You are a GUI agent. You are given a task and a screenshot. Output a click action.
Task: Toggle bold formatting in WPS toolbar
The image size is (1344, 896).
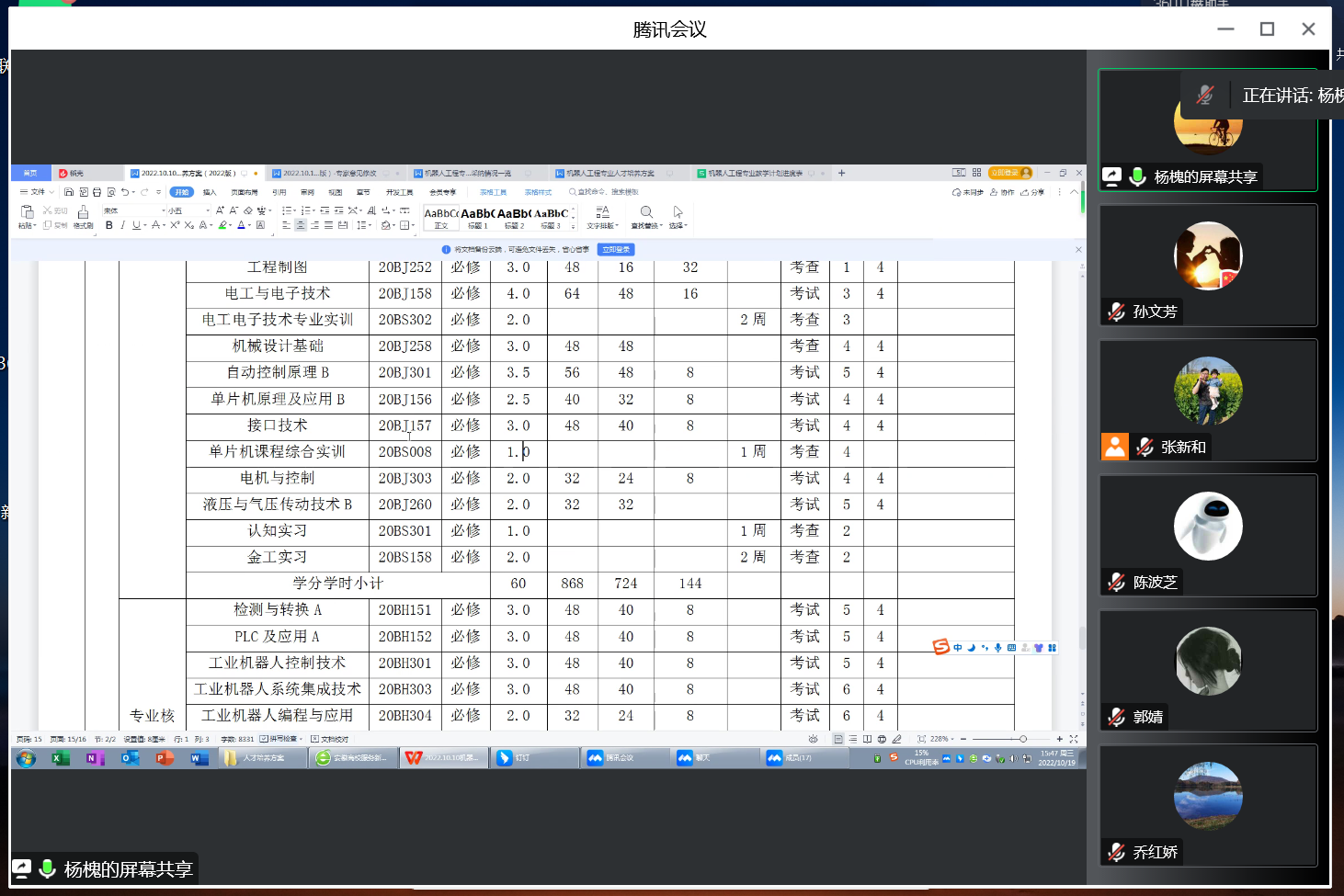tap(109, 225)
